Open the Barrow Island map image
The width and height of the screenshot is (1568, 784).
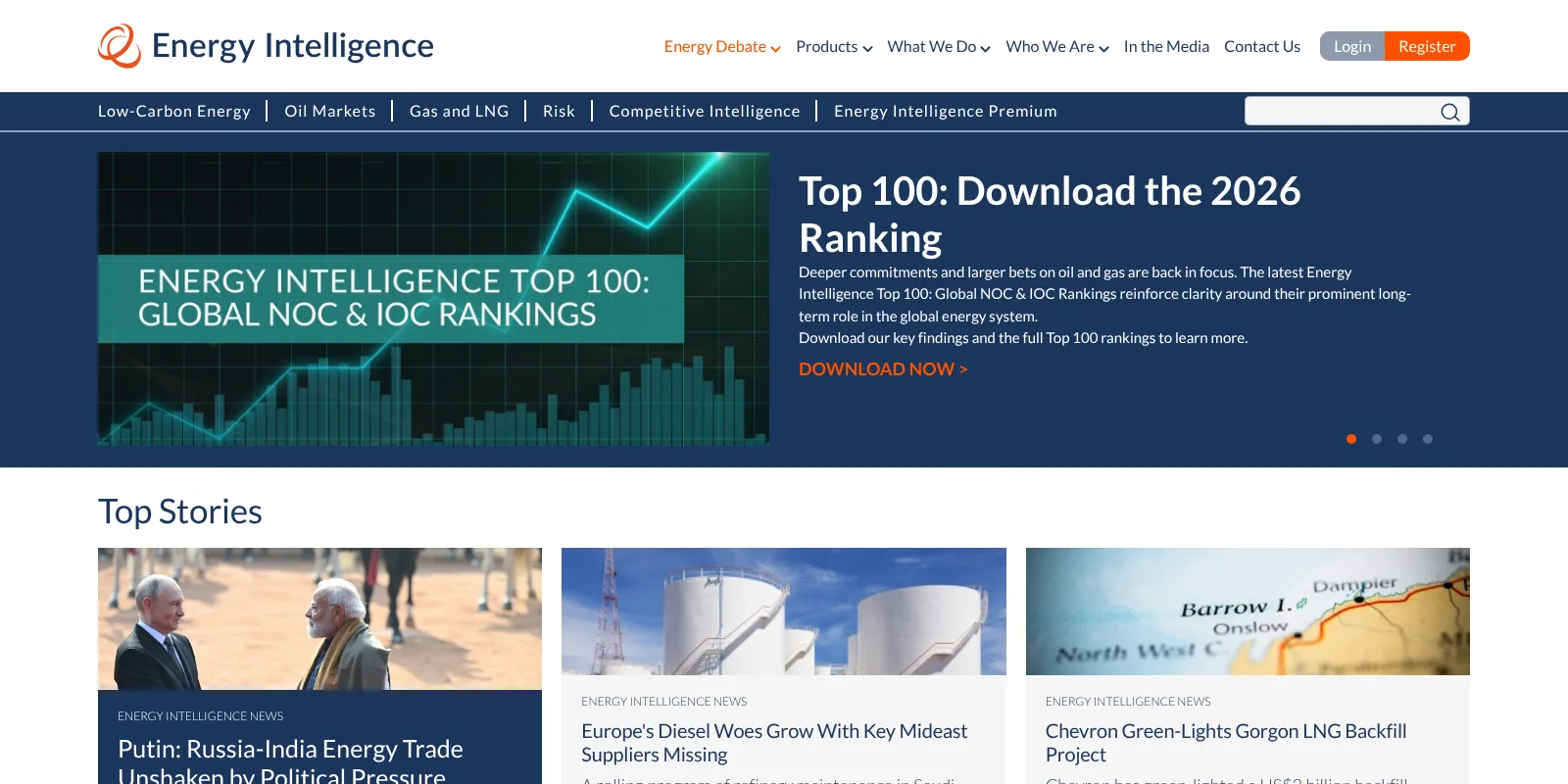[1248, 612]
